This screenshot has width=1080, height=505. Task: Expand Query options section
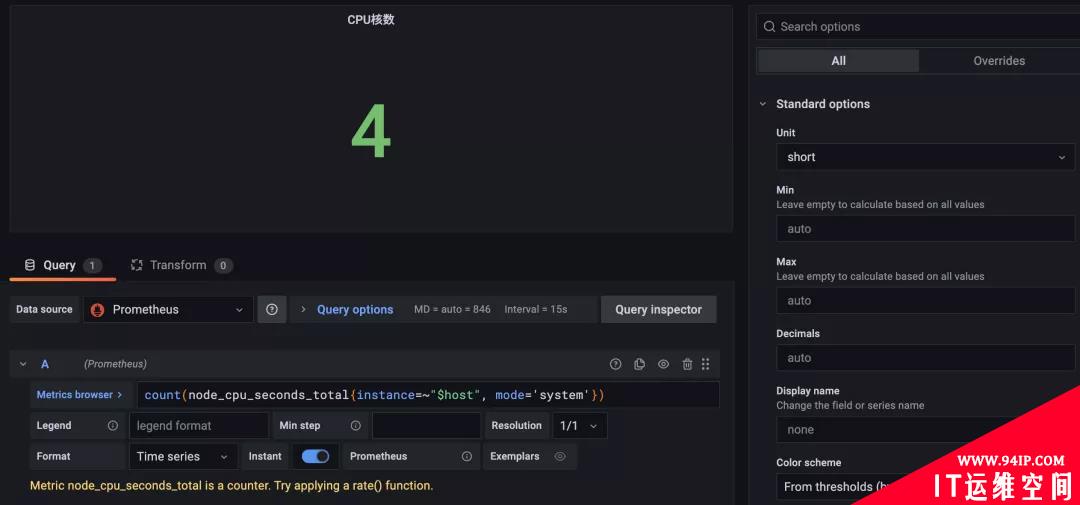pos(303,309)
